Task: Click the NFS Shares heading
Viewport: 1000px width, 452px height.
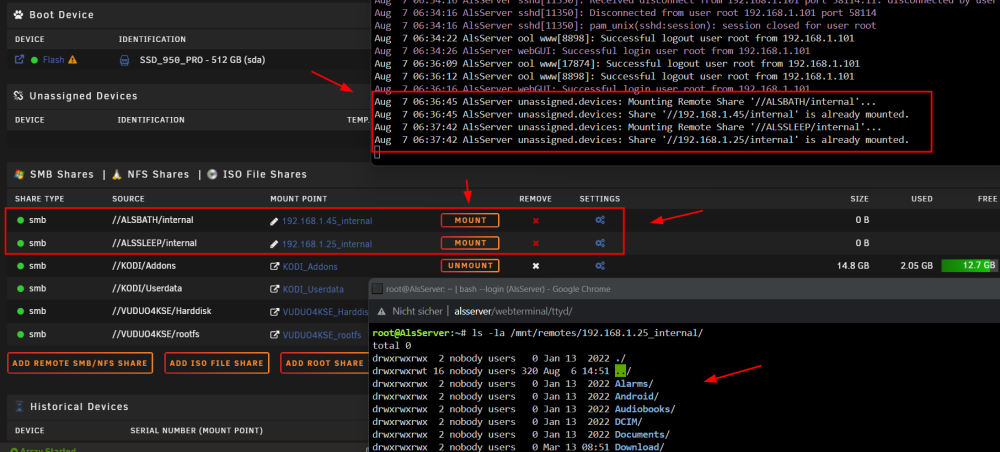Action: tap(158, 174)
